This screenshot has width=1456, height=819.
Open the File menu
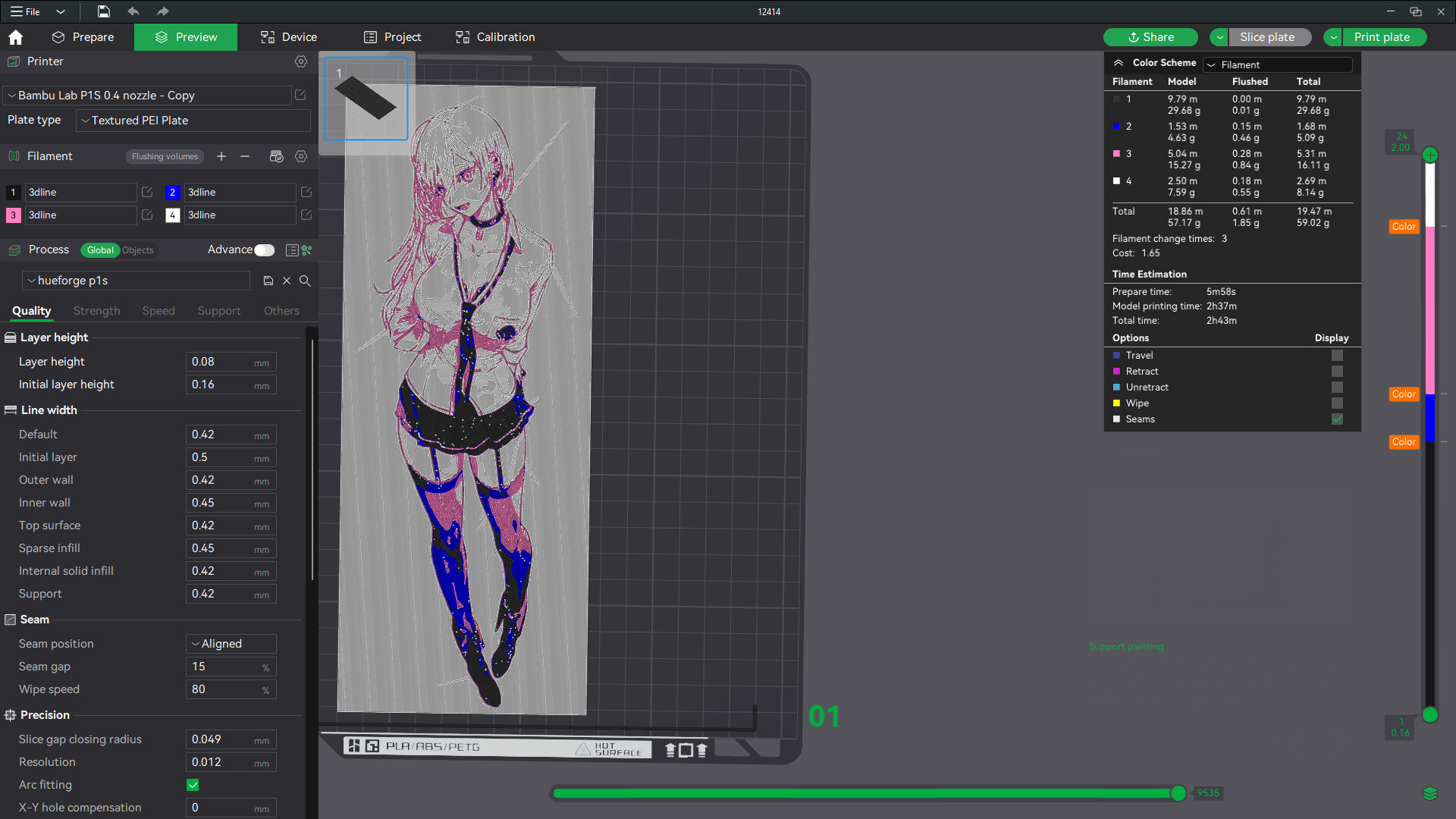[x=25, y=11]
